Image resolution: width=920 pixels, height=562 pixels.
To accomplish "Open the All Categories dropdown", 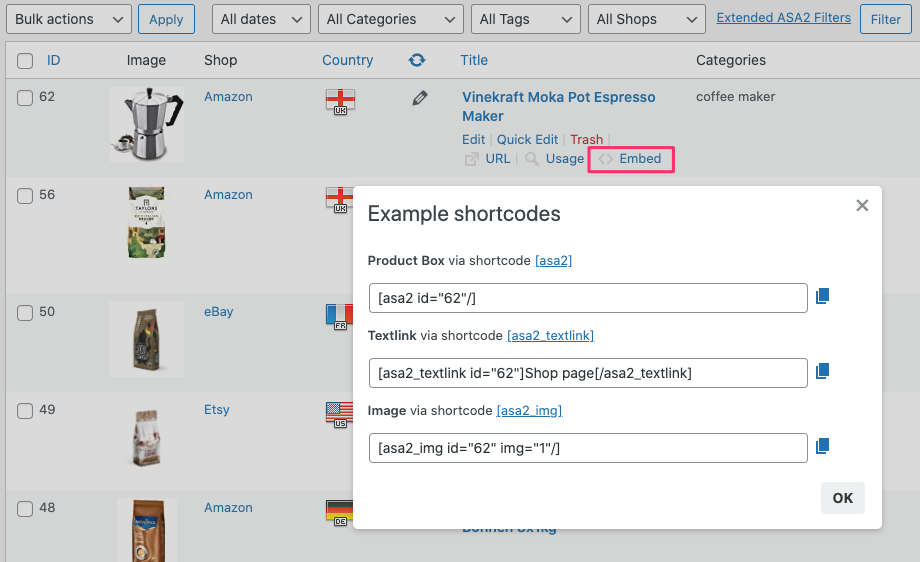I will [391, 19].
